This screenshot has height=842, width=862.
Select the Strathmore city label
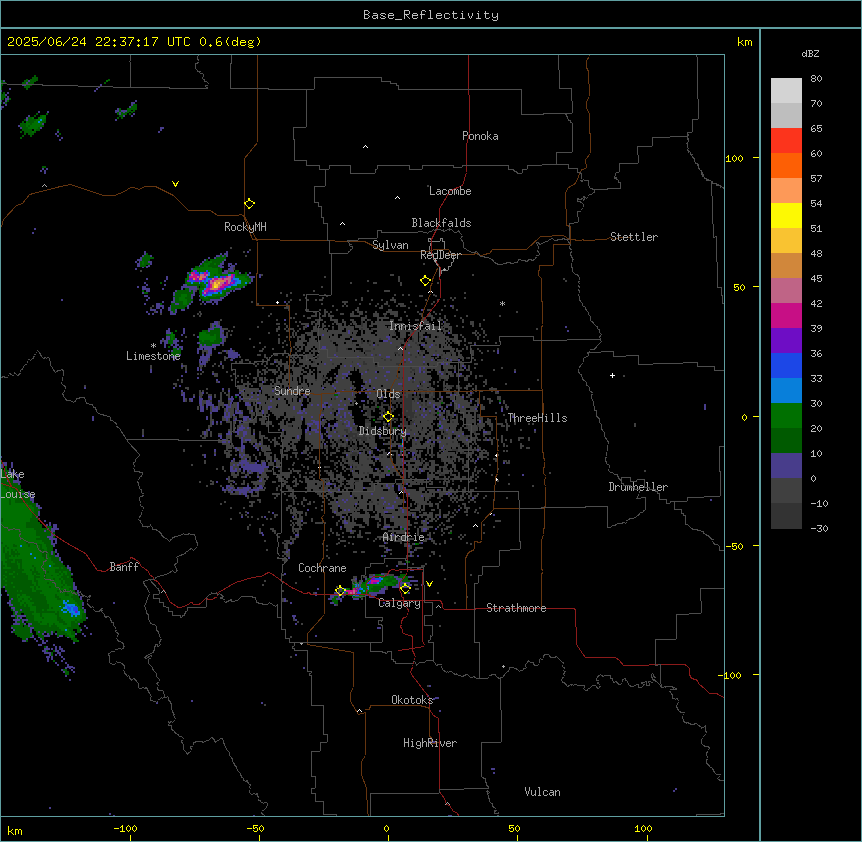point(516,608)
